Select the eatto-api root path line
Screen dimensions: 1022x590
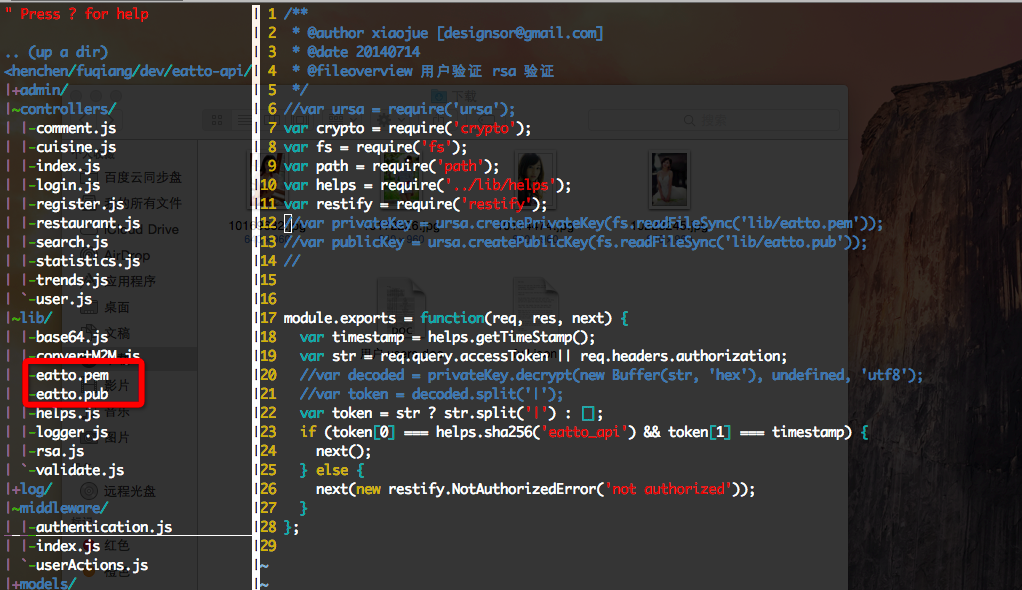click(127, 71)
